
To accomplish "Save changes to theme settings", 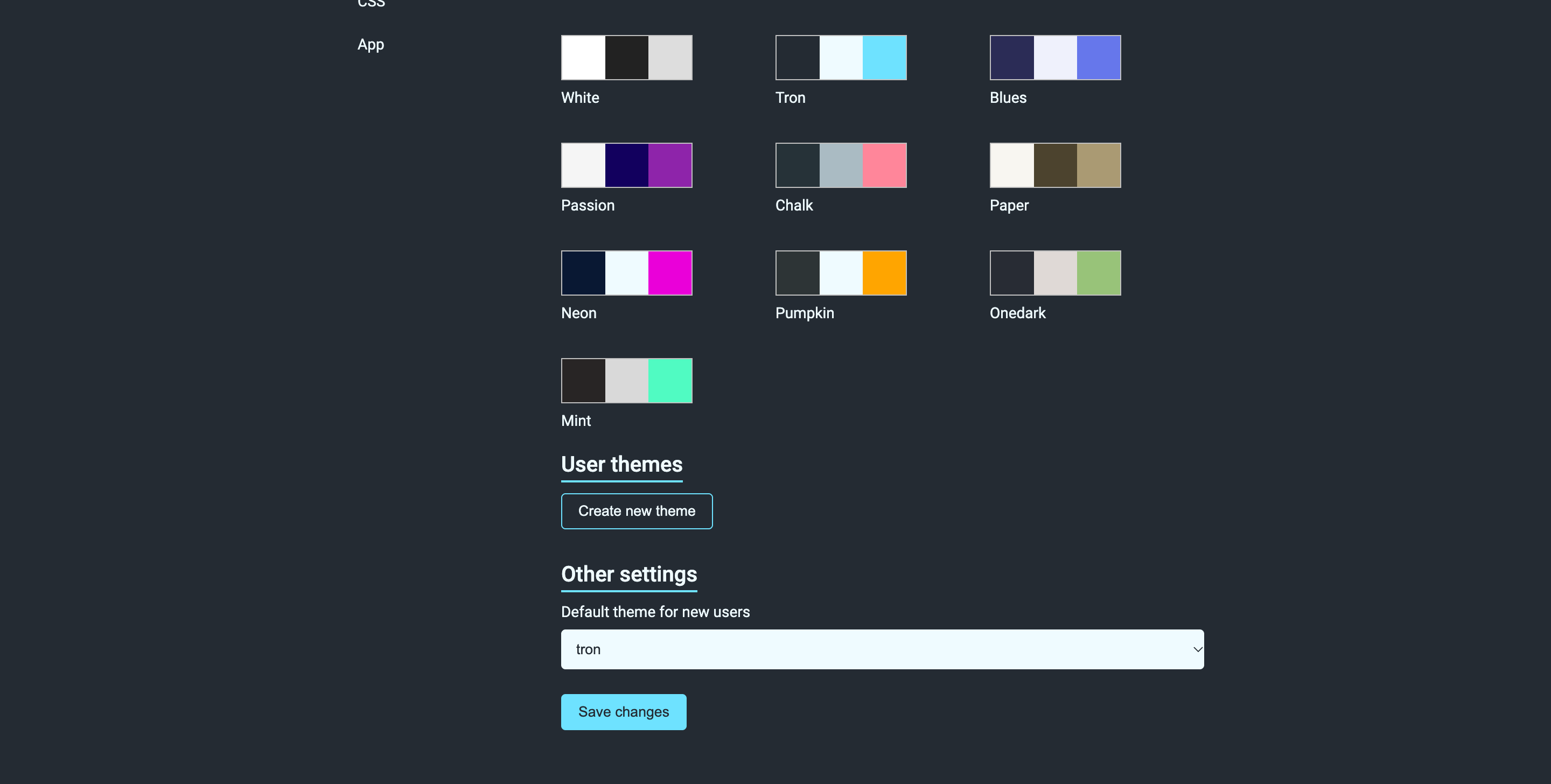I will tap(624, 712).
